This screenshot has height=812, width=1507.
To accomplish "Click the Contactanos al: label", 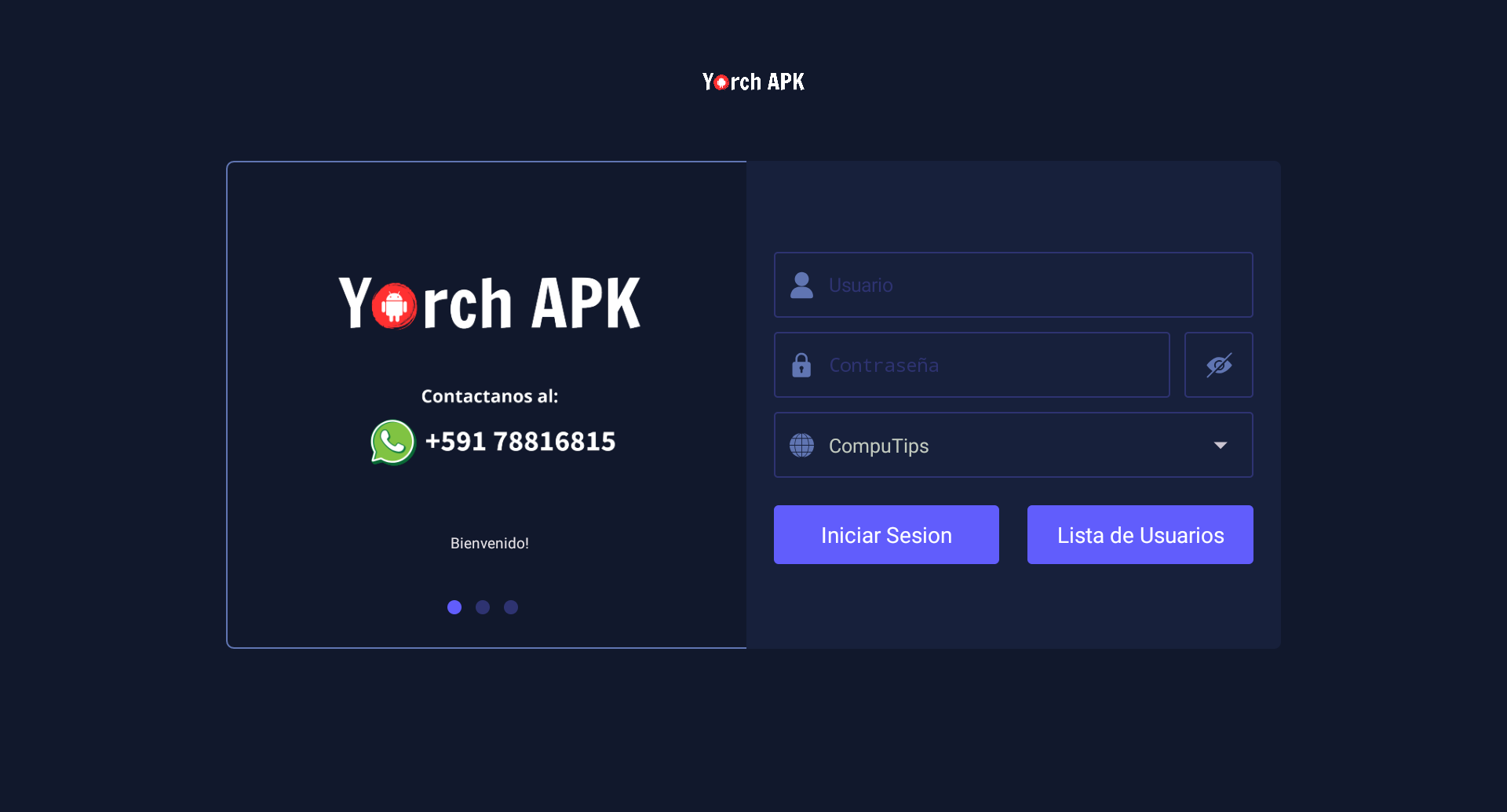I will click(490, 396).
